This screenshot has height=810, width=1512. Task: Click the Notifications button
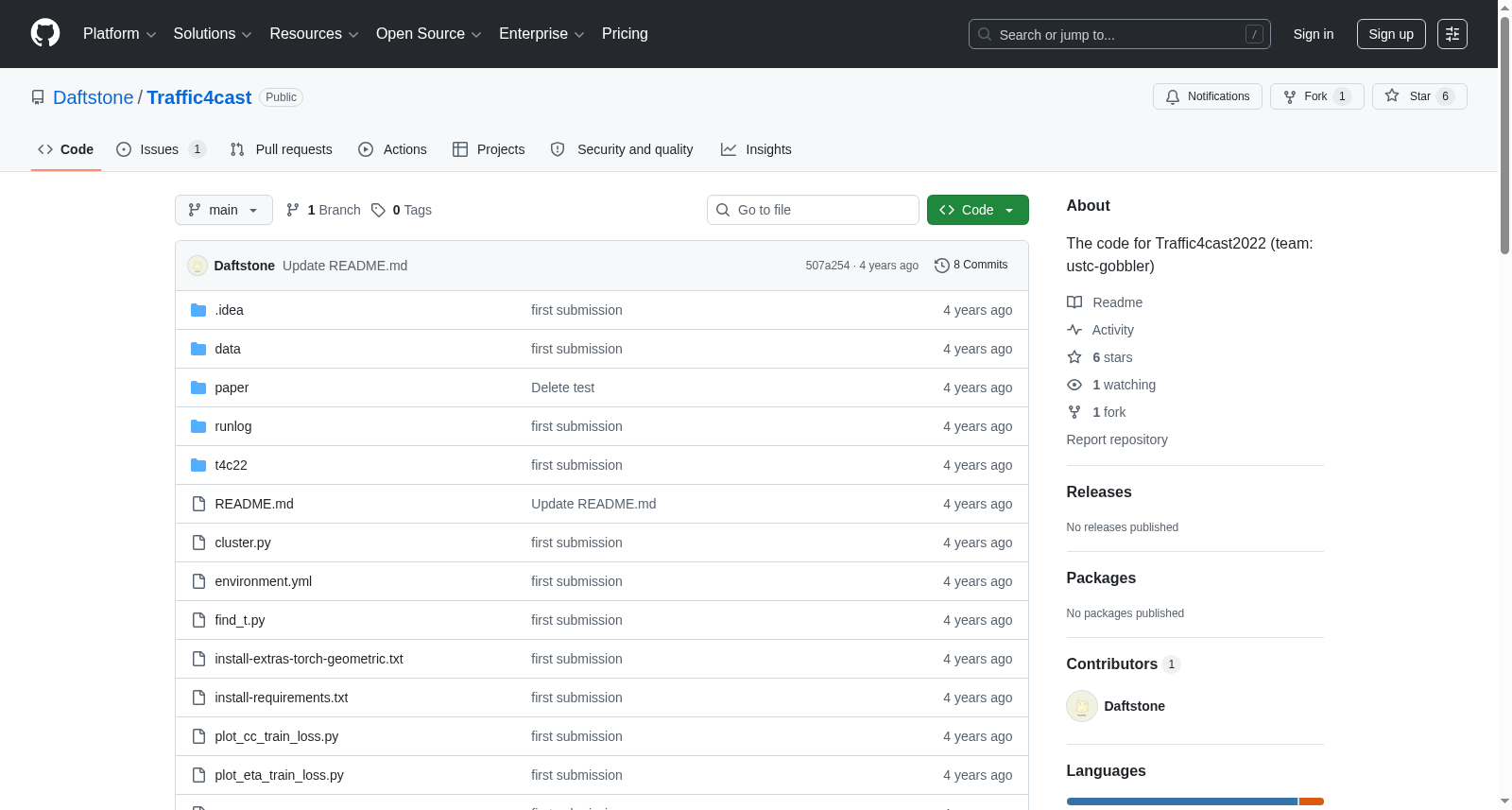click(x=1208, y=96)
